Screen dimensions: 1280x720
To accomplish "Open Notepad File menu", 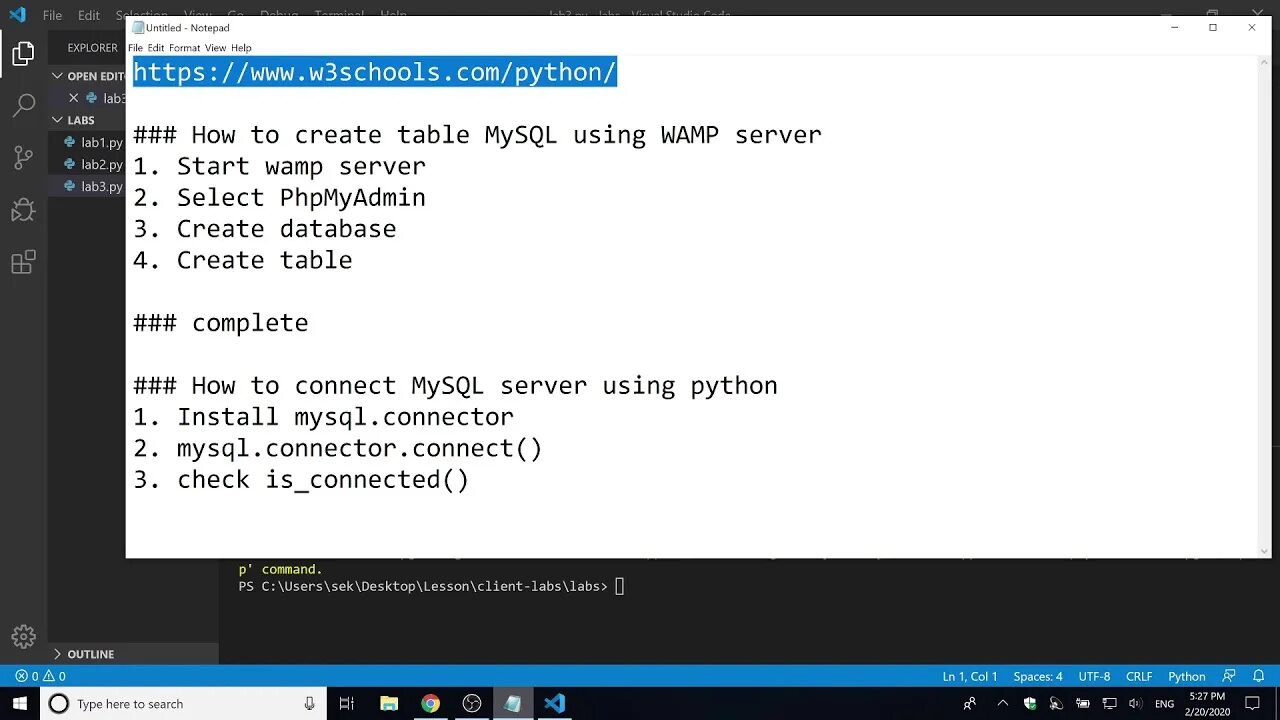I will 135,48.
